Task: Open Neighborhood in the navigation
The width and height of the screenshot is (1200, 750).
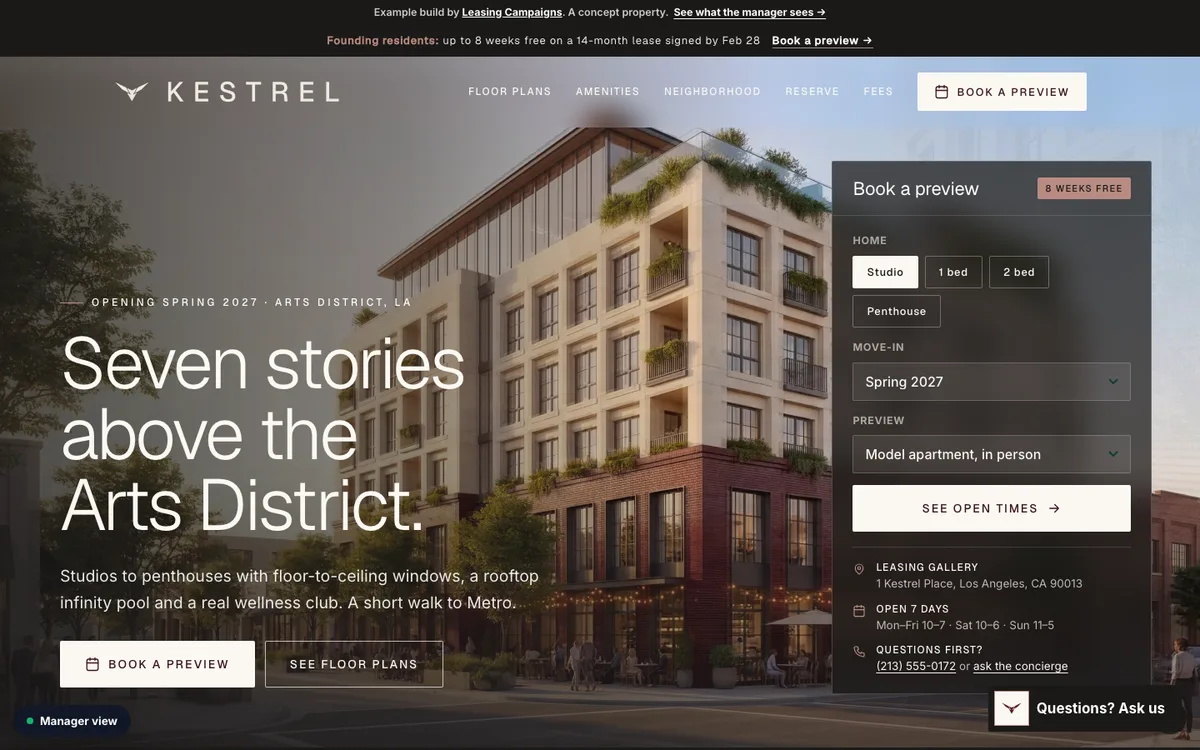Action: point(712,91)
